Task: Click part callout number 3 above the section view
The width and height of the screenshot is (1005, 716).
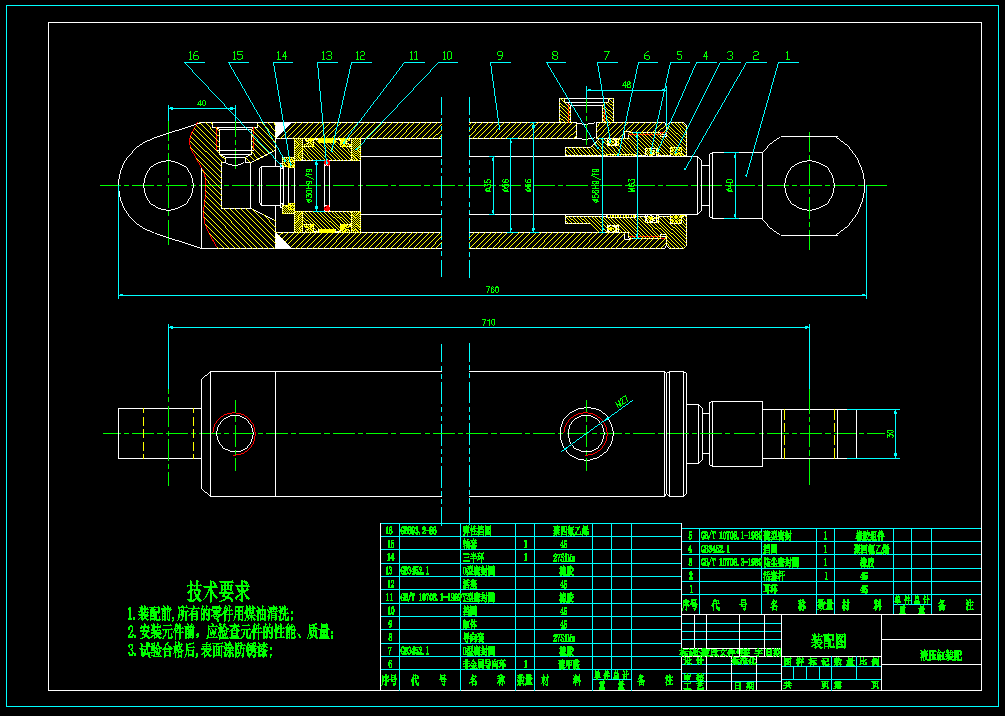Action: (729, 56)
